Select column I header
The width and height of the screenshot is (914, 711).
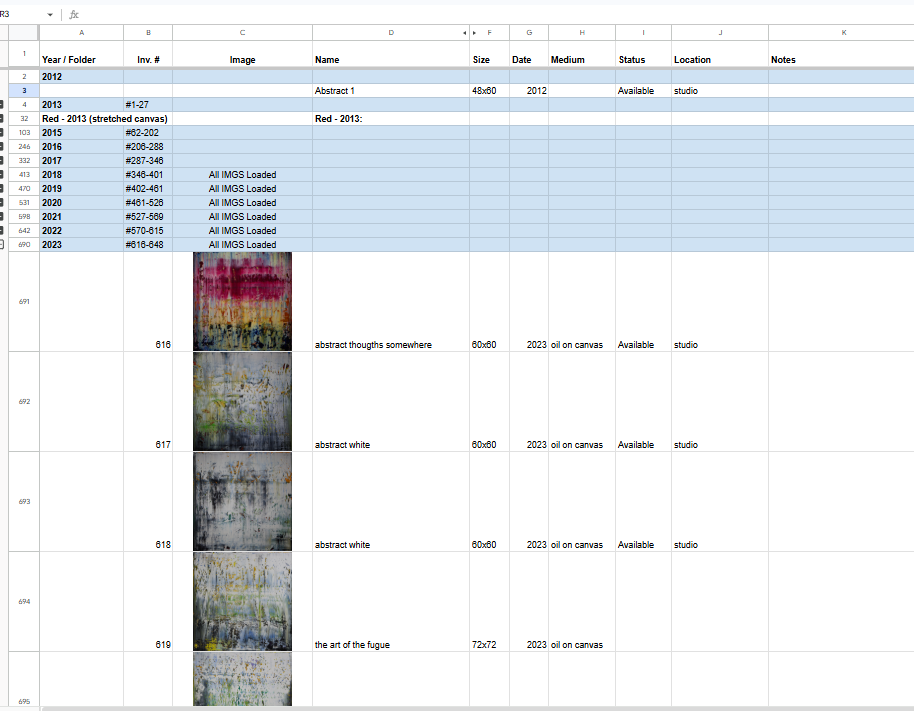pyautogui.click(x=644, y=33)
